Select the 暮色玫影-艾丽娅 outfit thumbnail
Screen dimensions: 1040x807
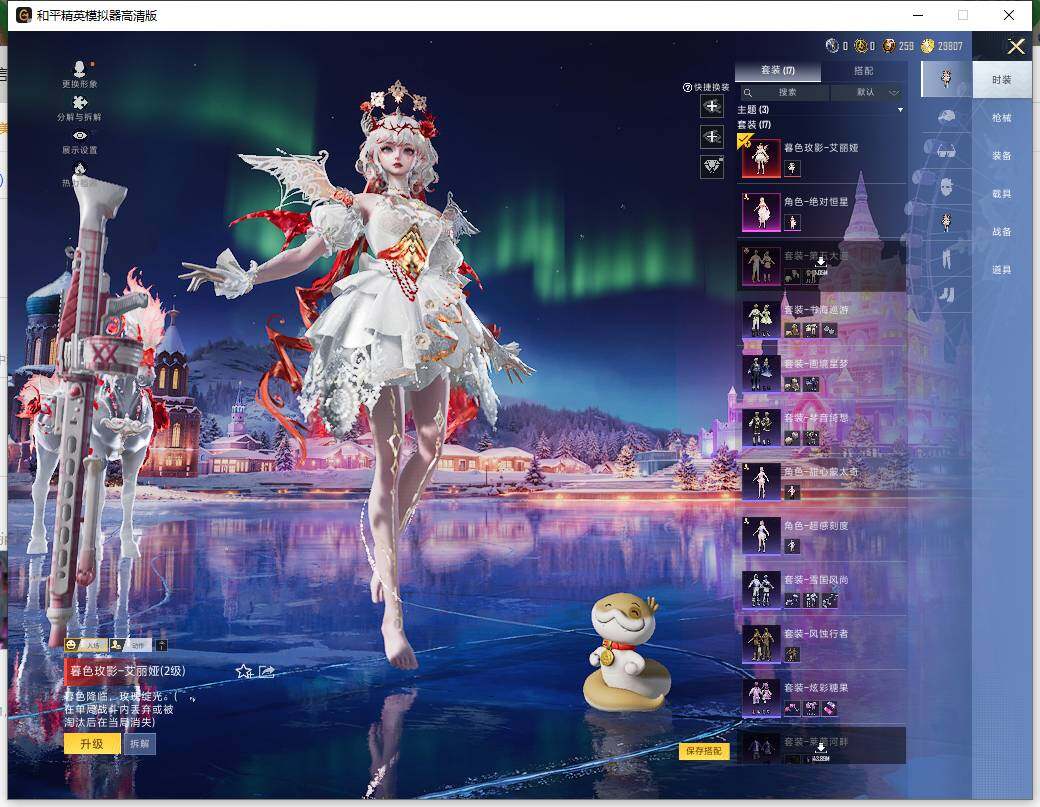761,158
